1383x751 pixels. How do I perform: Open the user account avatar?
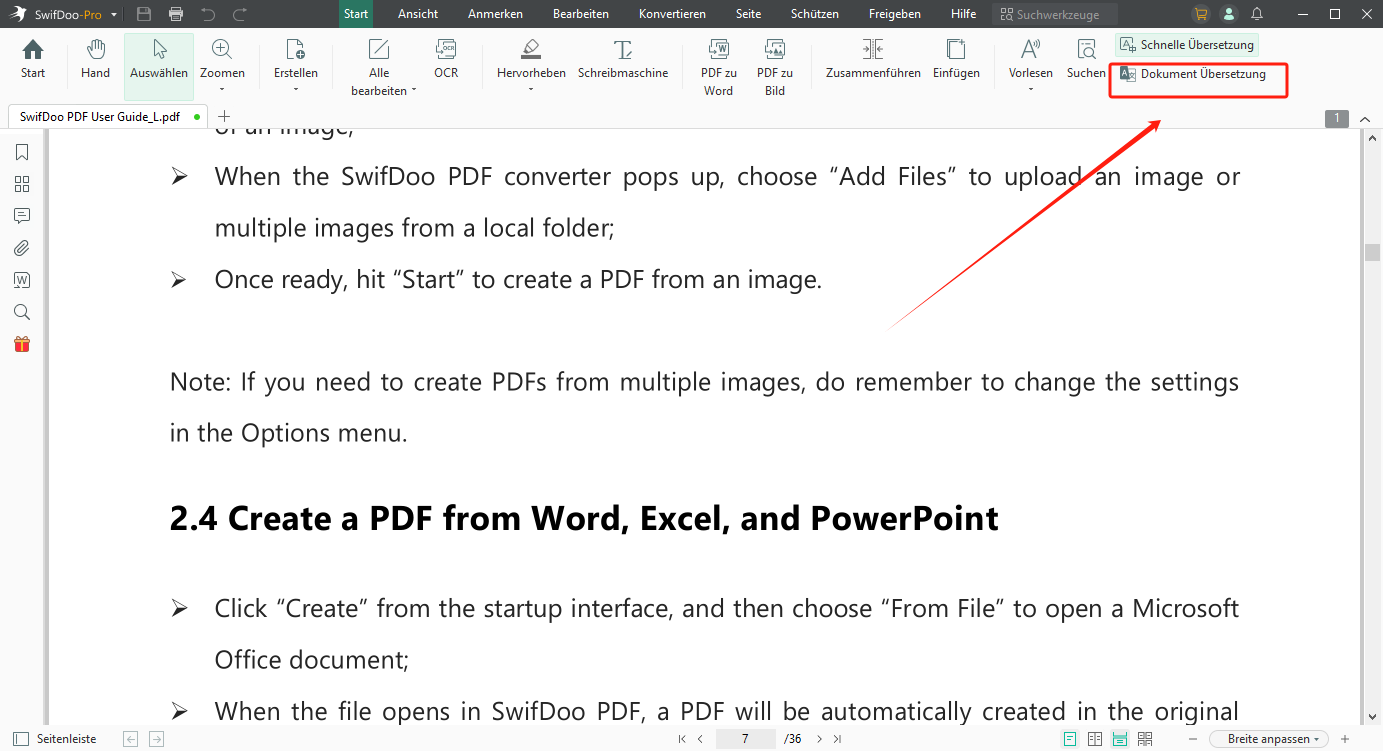tap(1229, 14)
